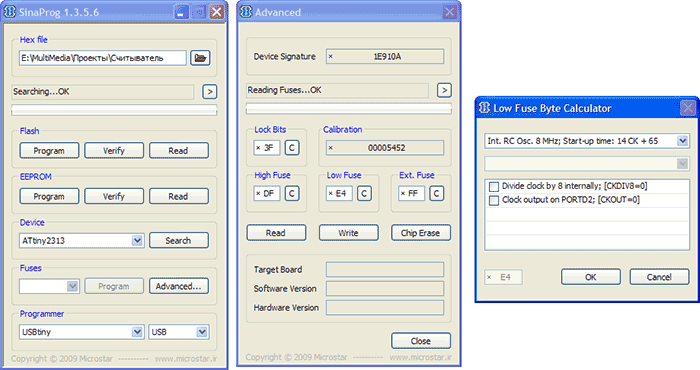
Task: Close the SinaProg main window
Action: [x=217, y=12]
